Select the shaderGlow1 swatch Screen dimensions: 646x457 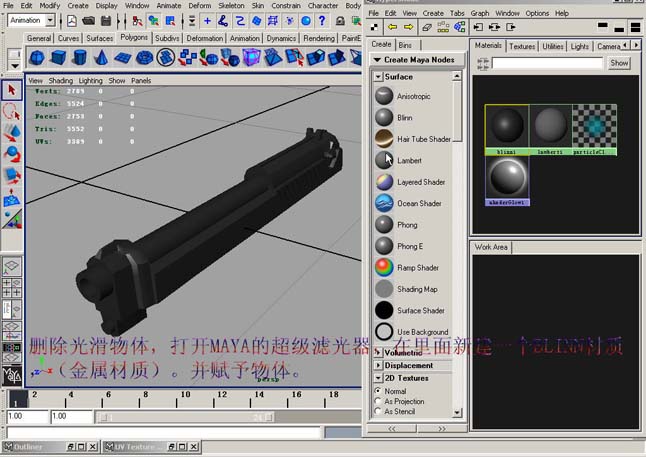pos(508,181)
